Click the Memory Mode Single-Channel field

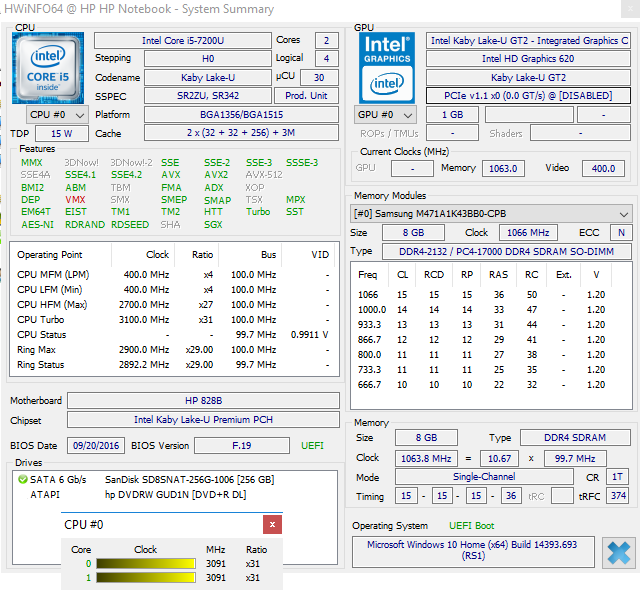pos(484,477)
